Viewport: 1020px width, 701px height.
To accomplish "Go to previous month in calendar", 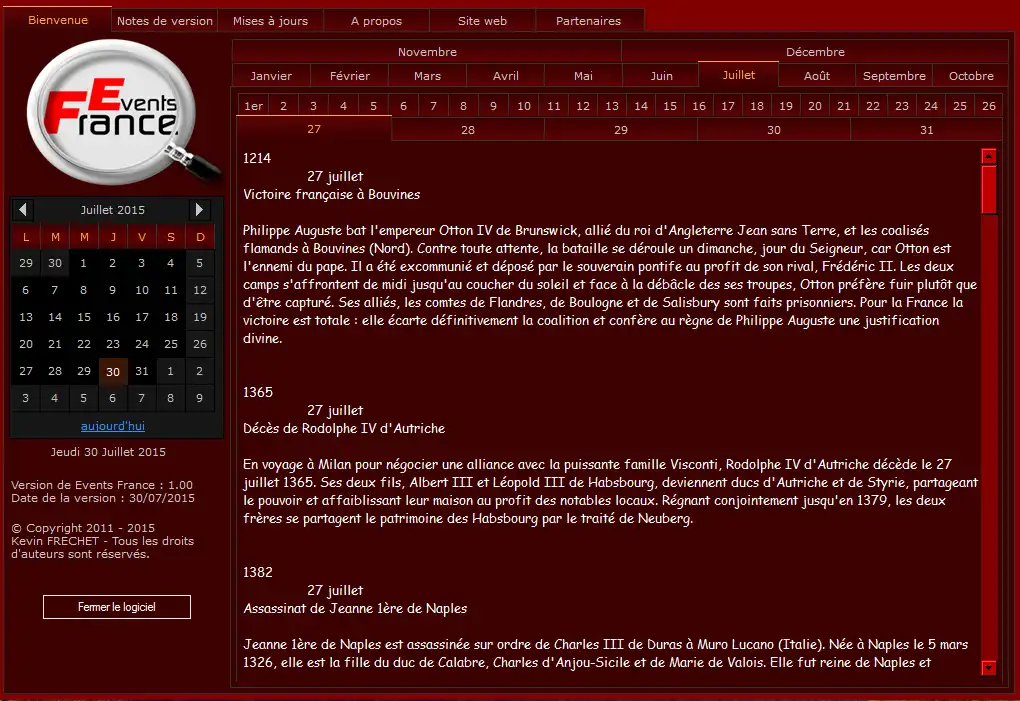I will point(23,209).
